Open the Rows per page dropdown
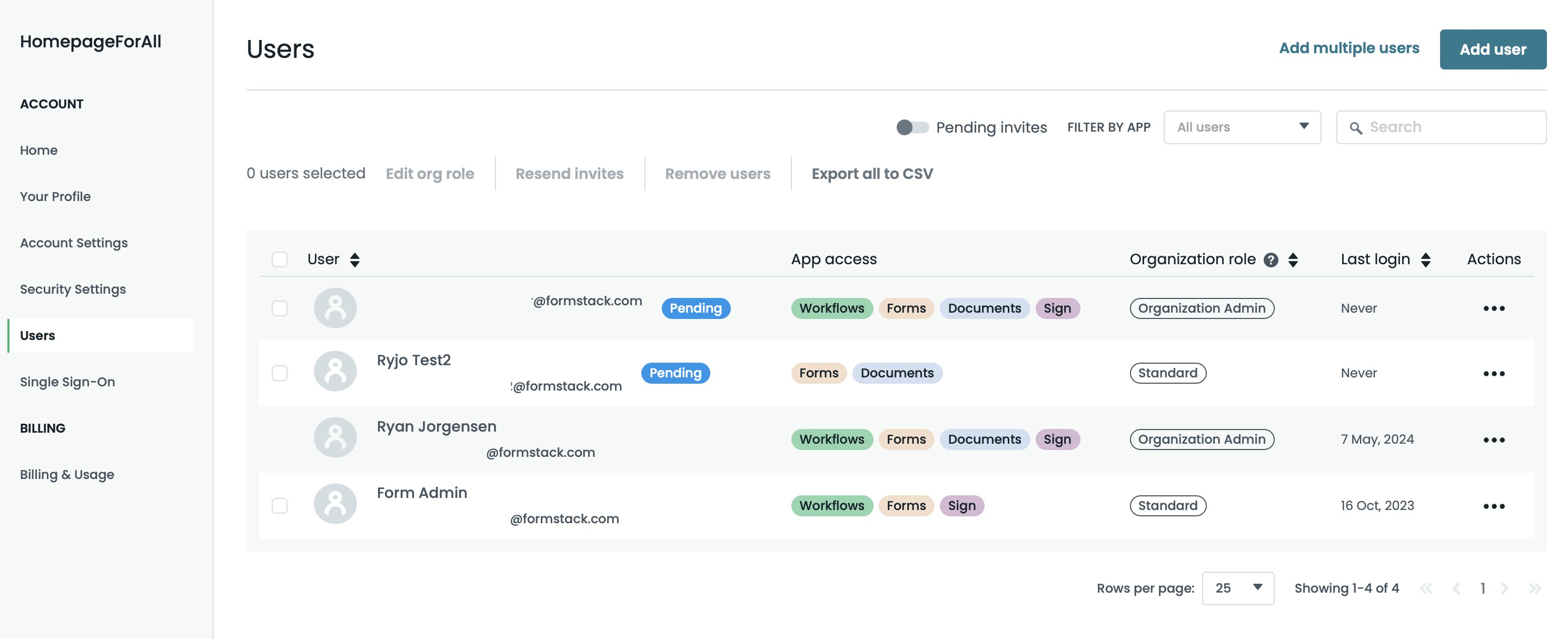This screenshot has height=639, width=1568. pyautogui.click(x=1237, y=588)
